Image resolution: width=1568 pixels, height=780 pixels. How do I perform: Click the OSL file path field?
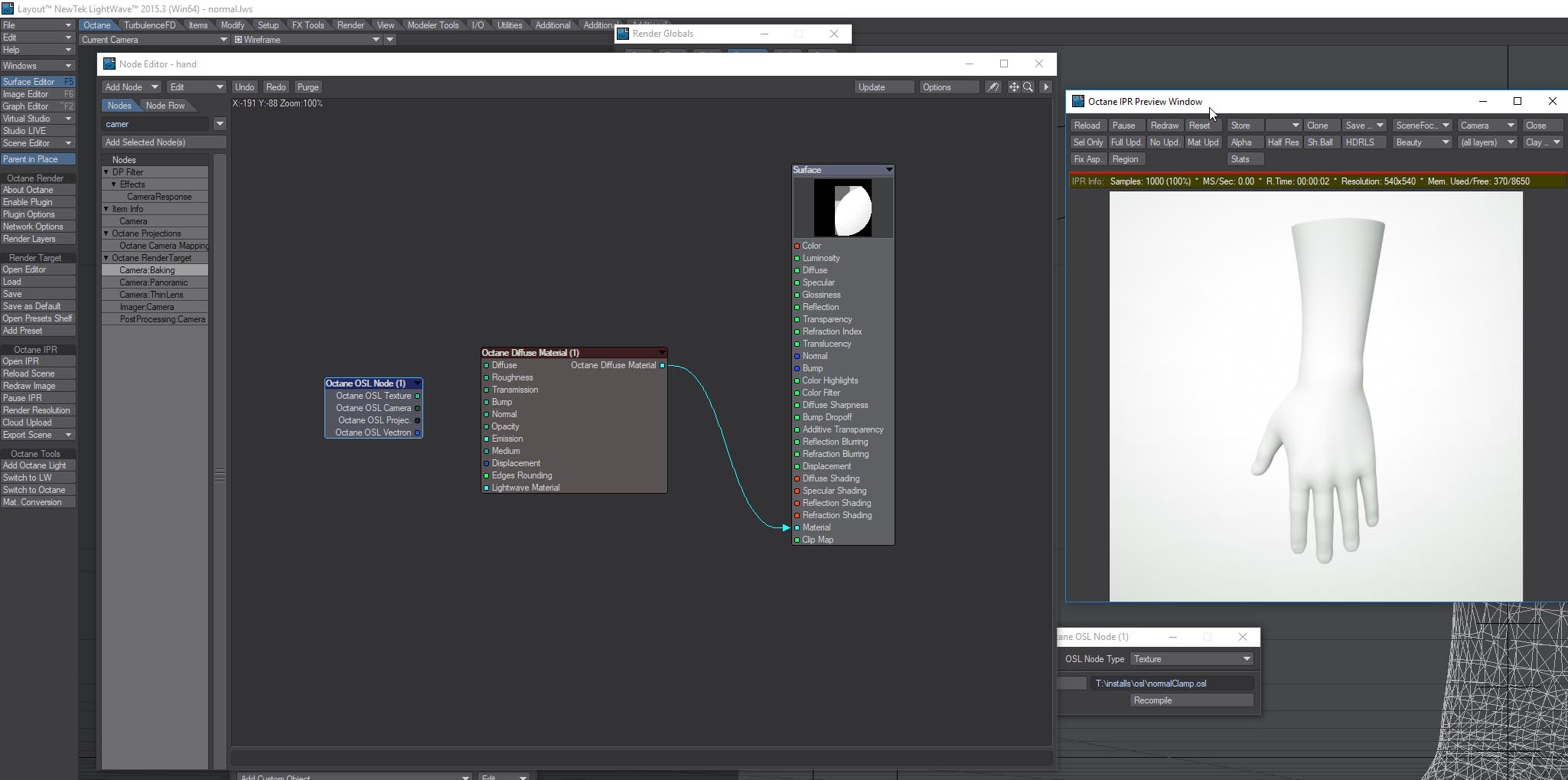click(x=1172, y=684)
